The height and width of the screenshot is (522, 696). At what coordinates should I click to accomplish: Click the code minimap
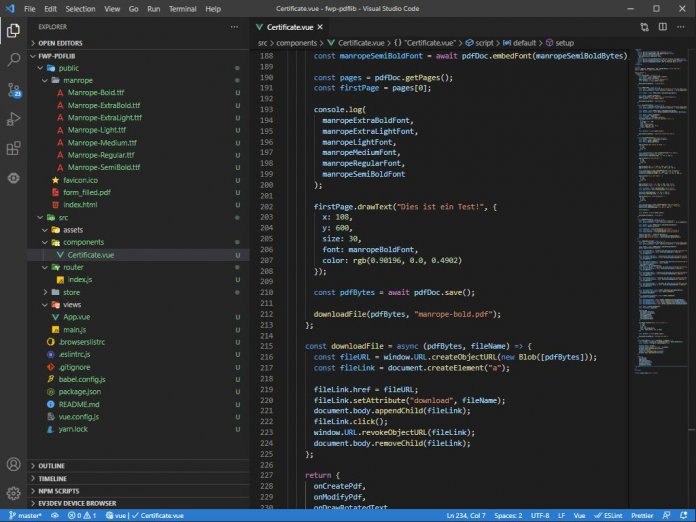pos(661,213)
